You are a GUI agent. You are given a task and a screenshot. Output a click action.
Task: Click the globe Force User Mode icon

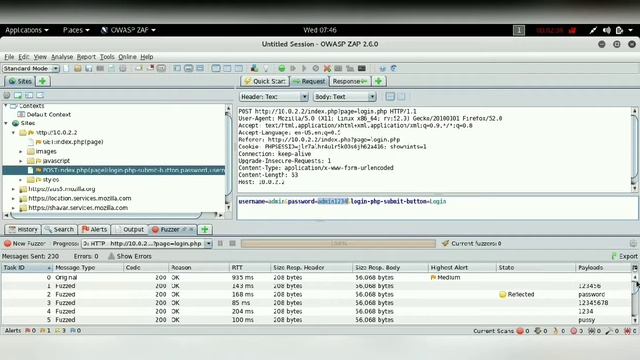click(393, 69)
